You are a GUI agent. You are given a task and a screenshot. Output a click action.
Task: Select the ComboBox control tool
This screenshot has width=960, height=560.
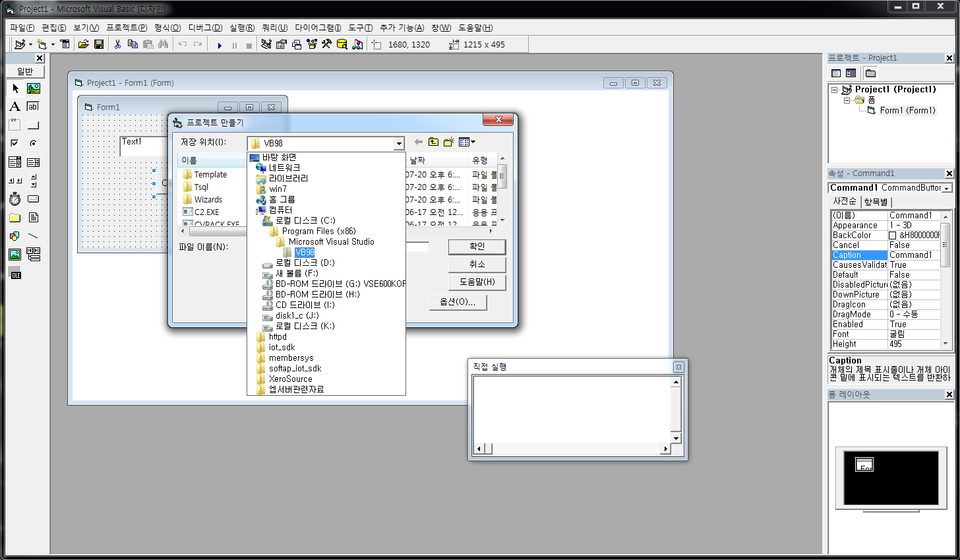(15, 162)
